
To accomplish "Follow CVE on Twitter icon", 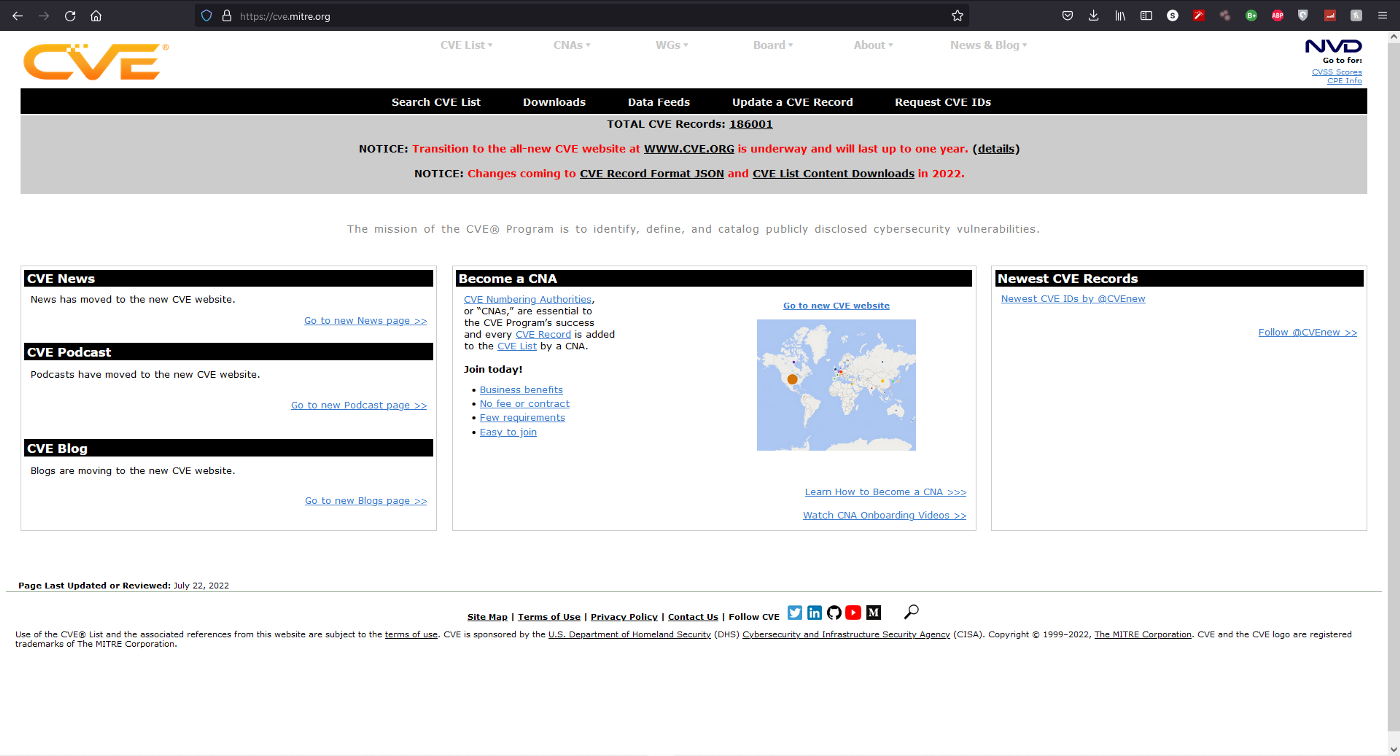I will click(795, 613).
